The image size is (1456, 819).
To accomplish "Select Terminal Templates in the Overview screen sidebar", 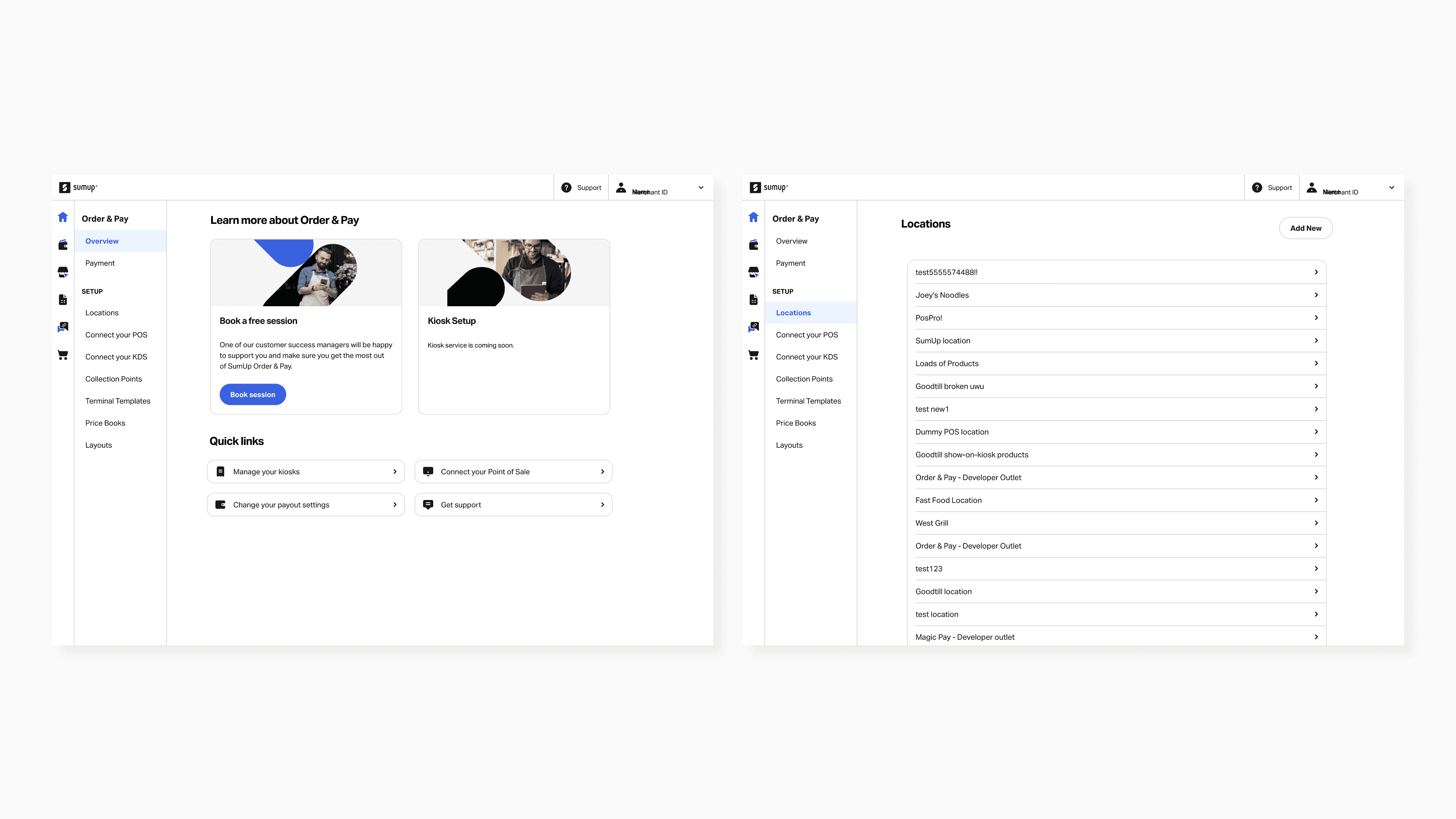I will click(x=117, y=401).
